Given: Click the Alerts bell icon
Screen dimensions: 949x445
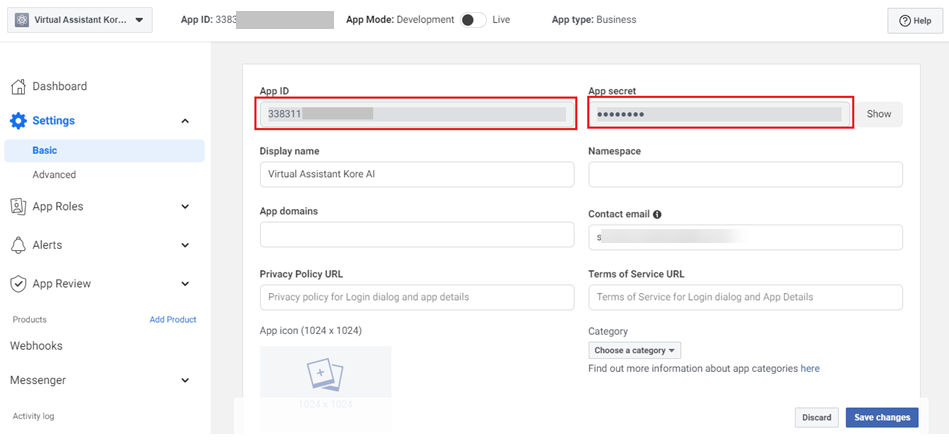Looking at the screenshot, I should tap(18, 245).
